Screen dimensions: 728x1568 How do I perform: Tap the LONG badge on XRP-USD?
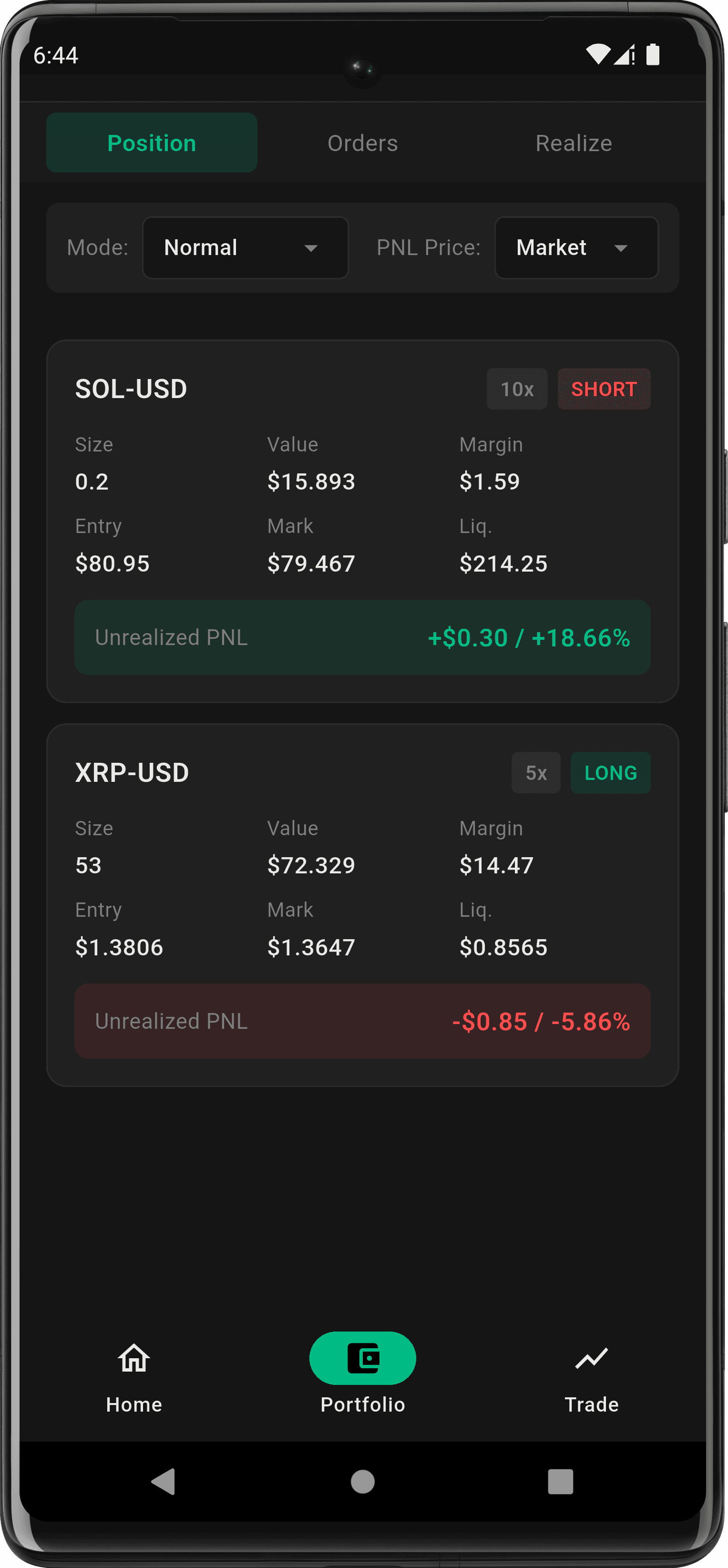(611, 773)
